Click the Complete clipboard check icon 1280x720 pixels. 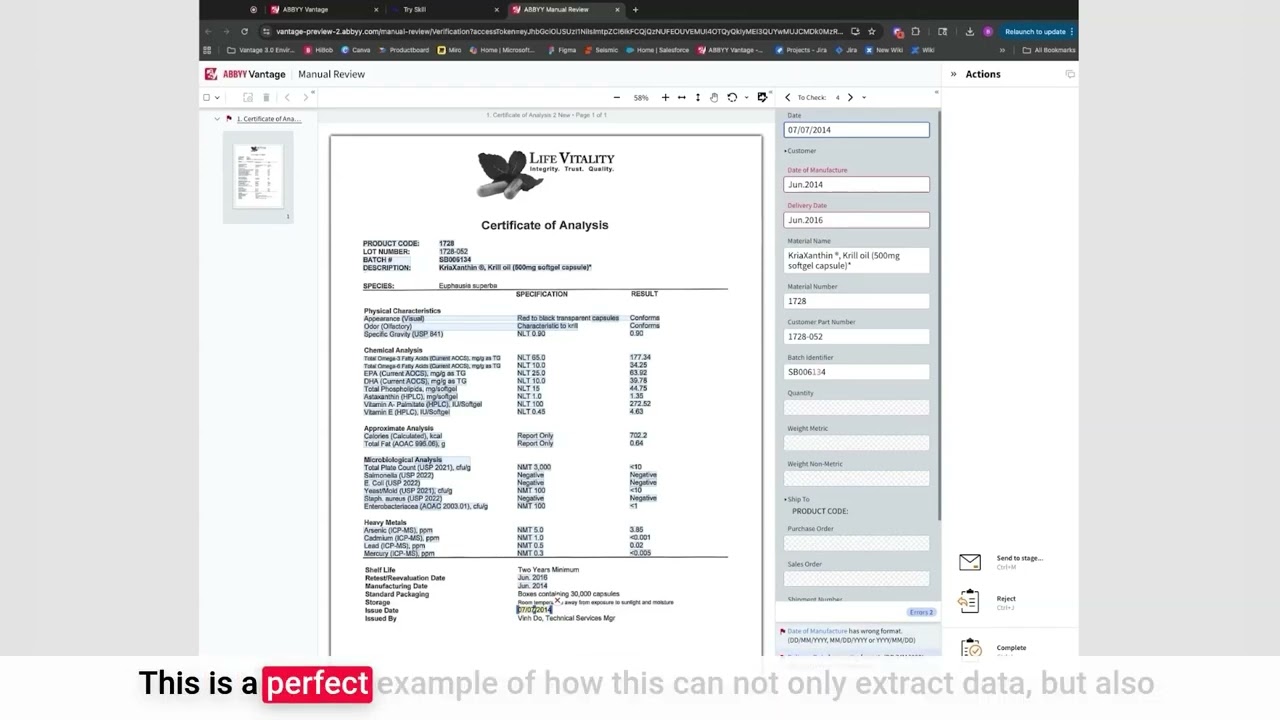[971, 649]
